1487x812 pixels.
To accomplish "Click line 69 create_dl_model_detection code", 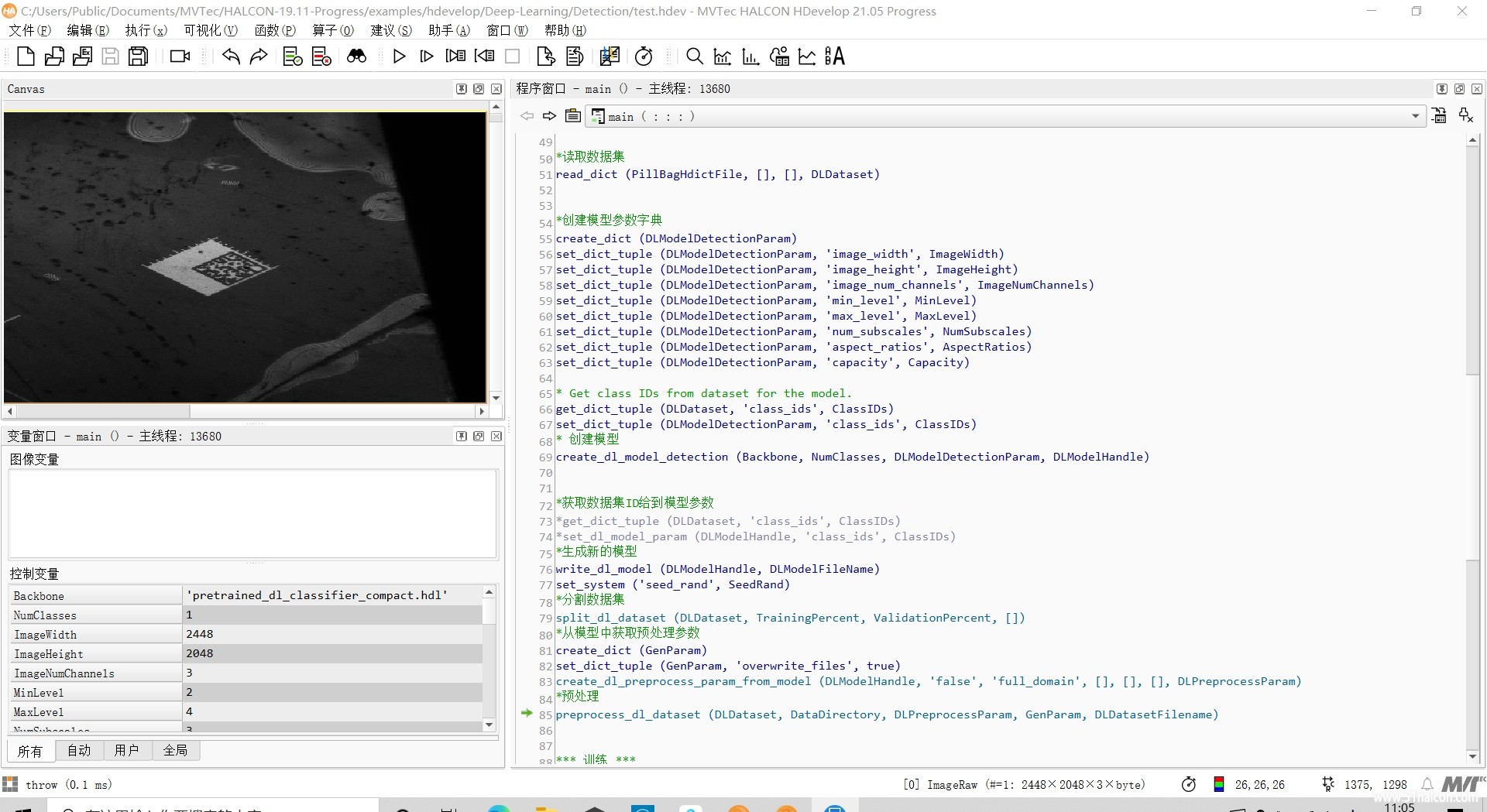I will click(852, 457).
